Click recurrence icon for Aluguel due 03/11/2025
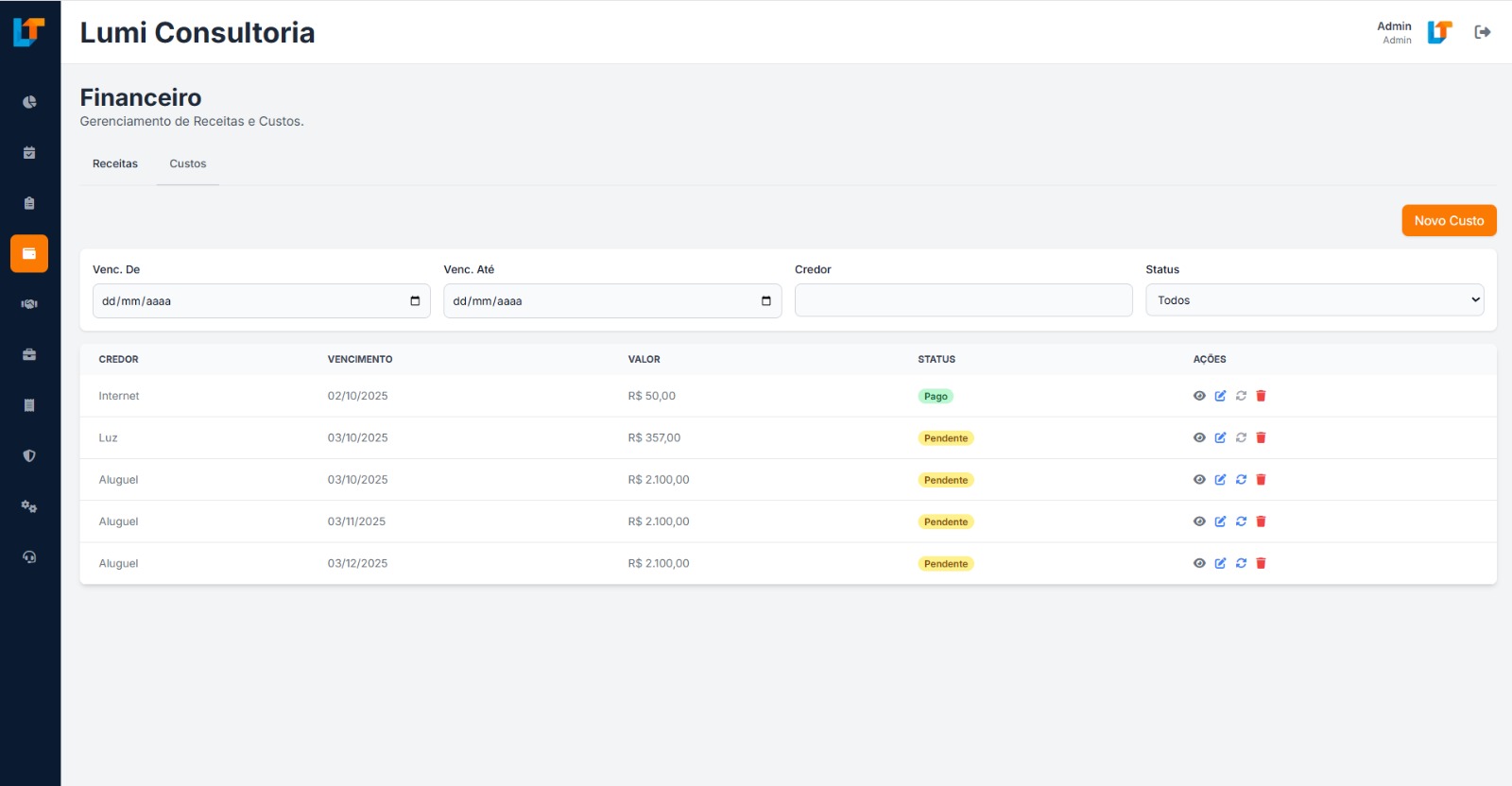Viewport: 1512px width, 786px height. [x=1241, y=521]
